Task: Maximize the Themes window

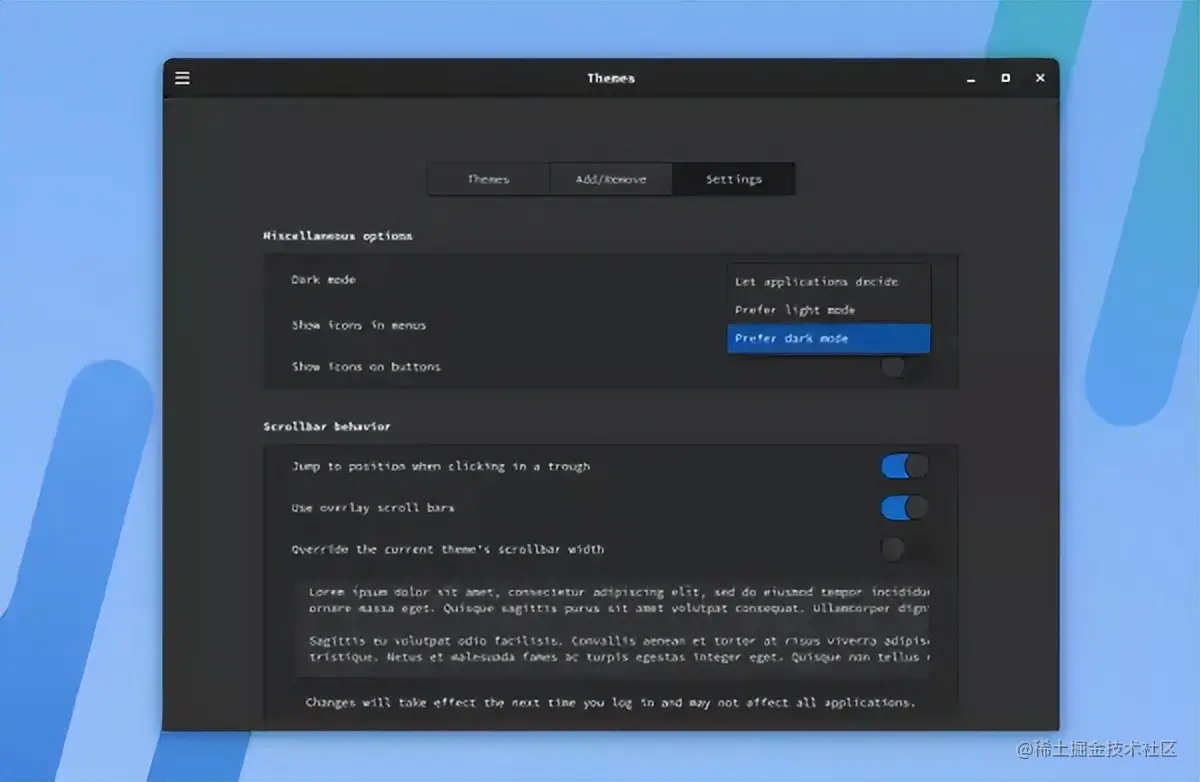Action: click(x=1005, y=78)
